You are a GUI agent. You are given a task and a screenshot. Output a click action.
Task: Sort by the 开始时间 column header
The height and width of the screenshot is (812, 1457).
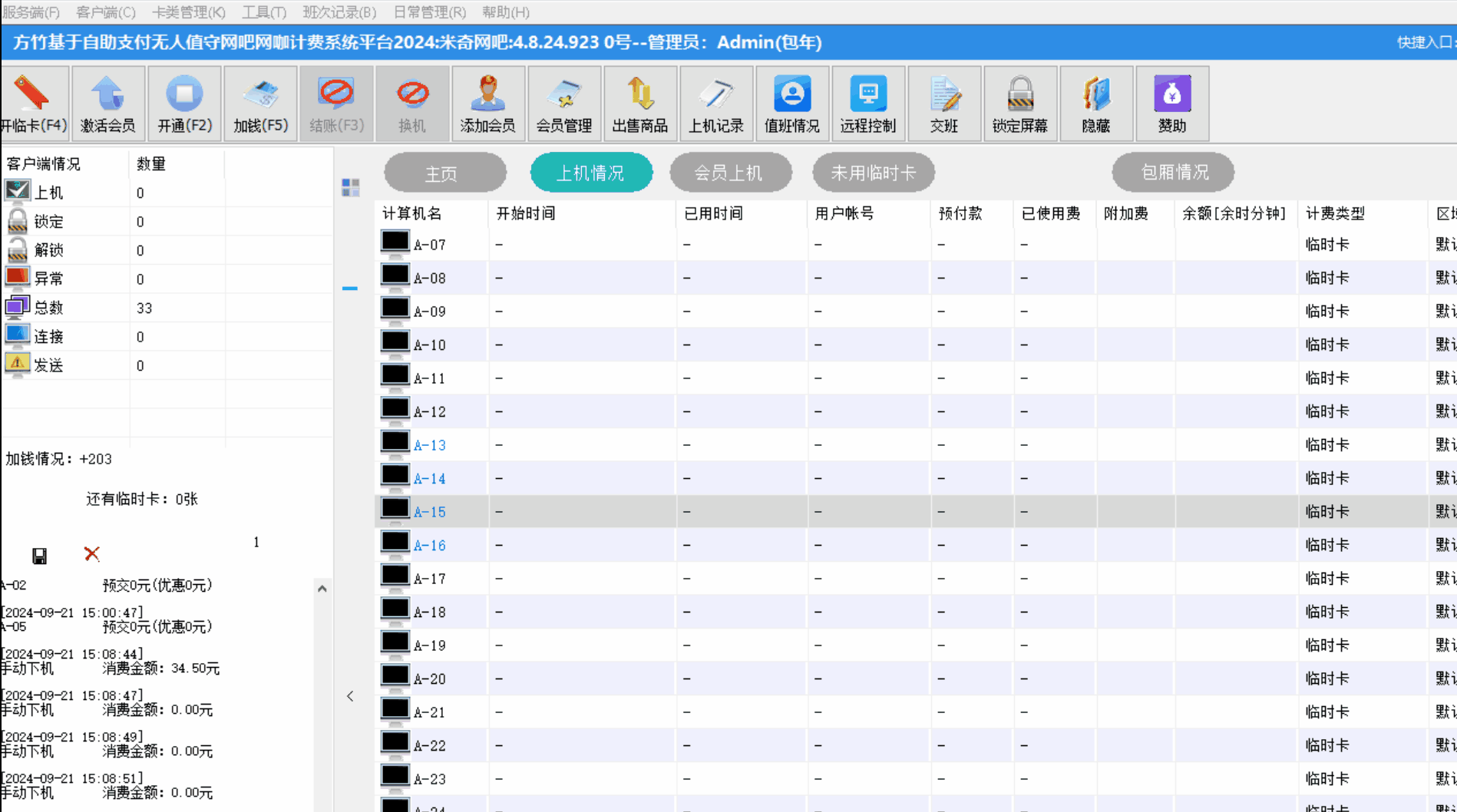click(526, 213)
